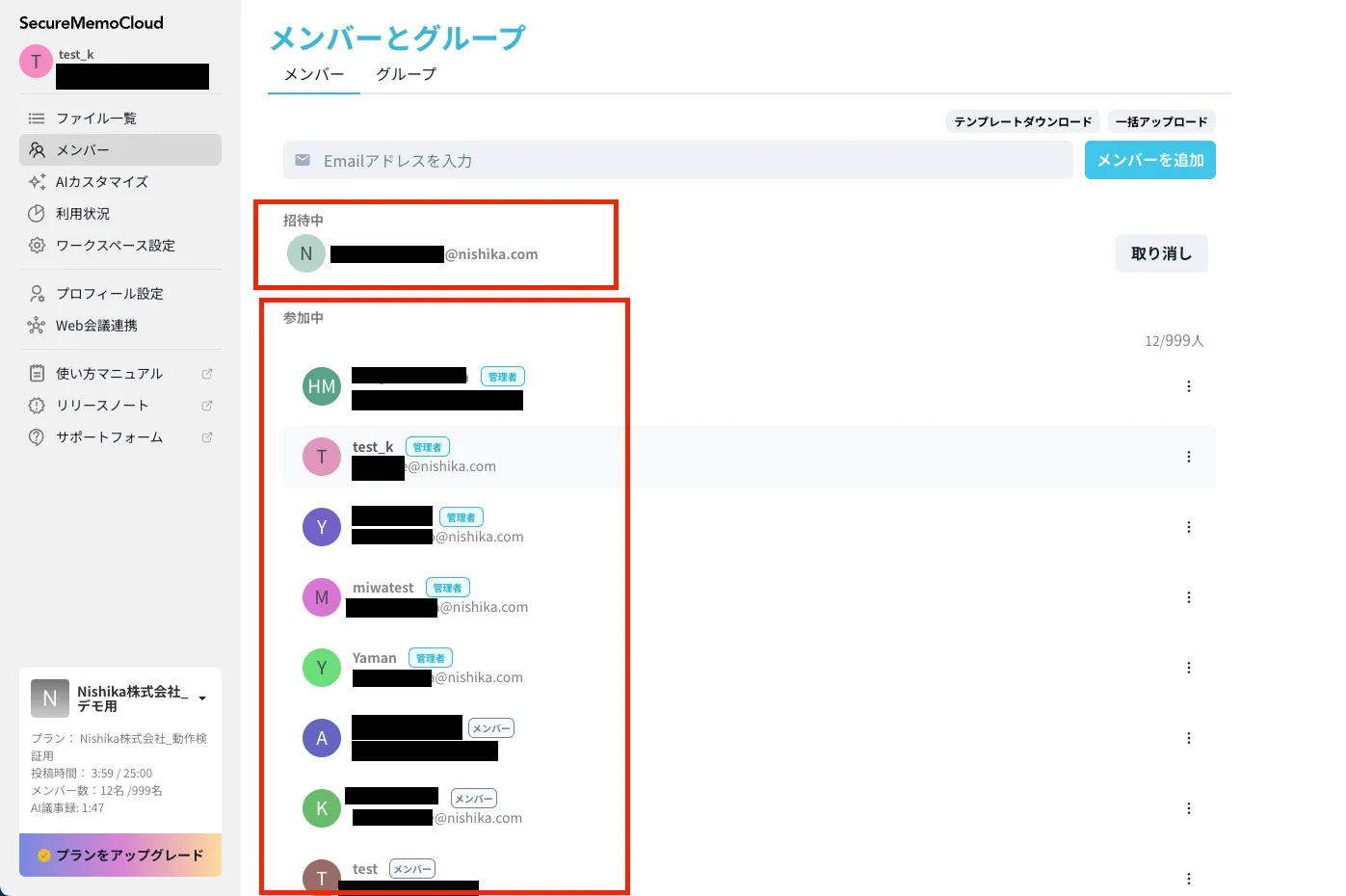Expand the Nishika株式会社 workspace switcher
This screenshot has height=896, width=1346.
pos(202,698)
